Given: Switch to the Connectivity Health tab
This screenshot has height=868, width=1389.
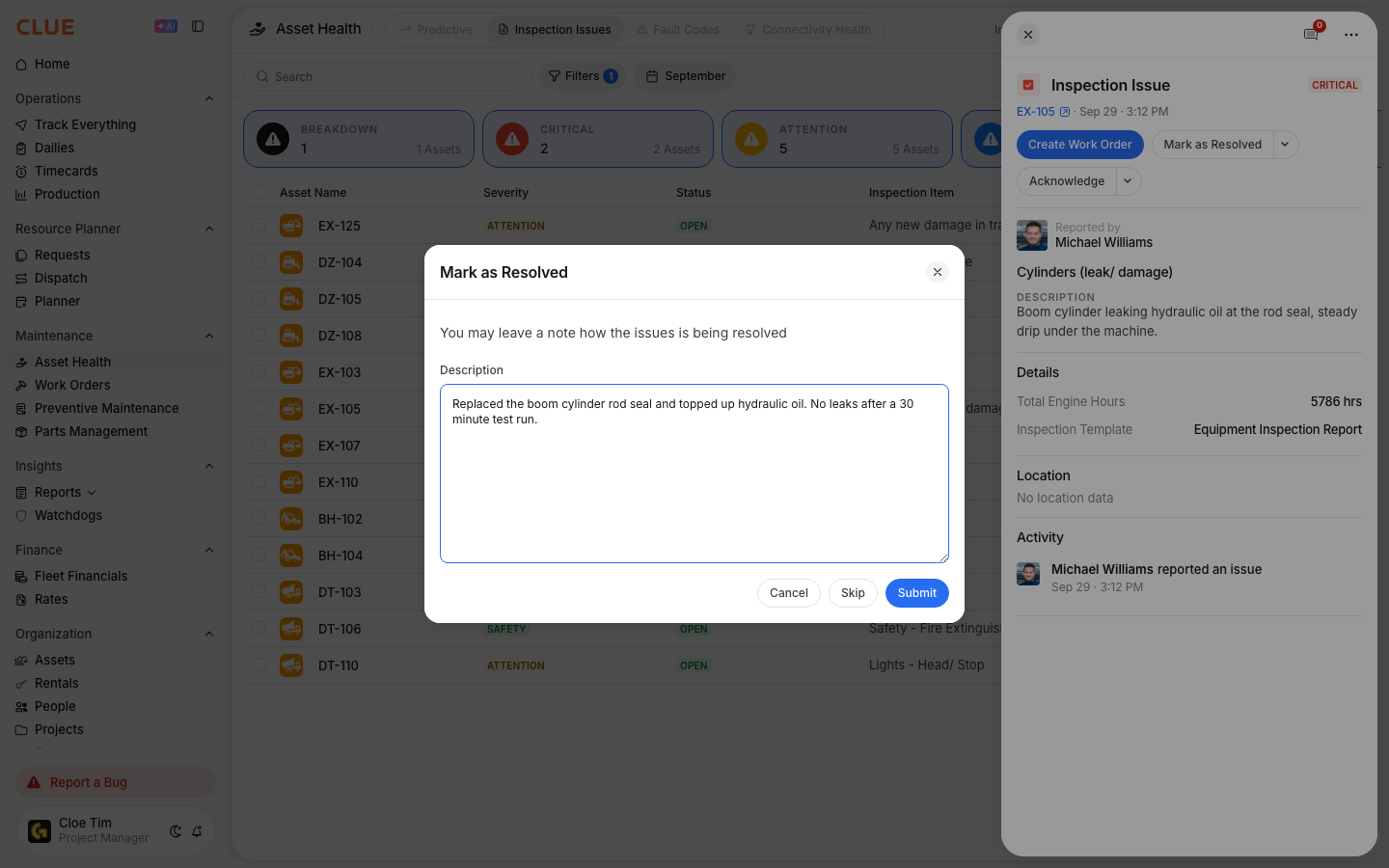Looking at the screenshot, I should tap(808, 30).
